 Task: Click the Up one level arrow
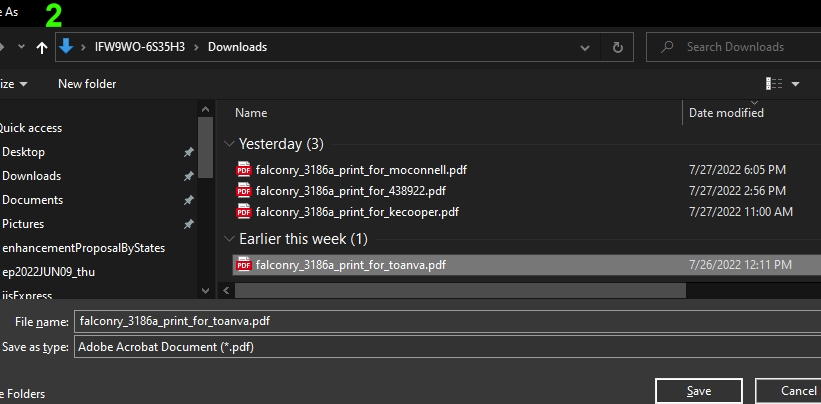pos(42,47)
